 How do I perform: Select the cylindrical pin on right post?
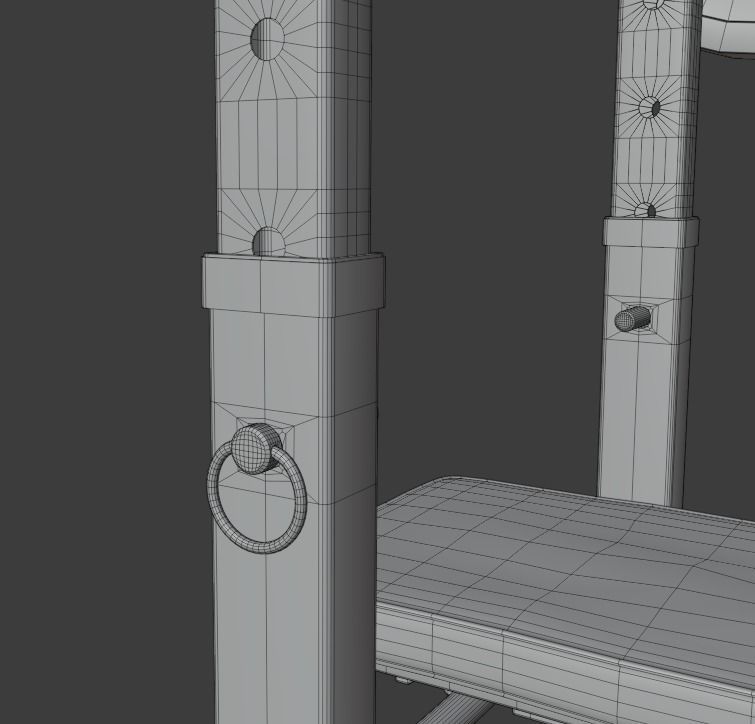(633, 319)
